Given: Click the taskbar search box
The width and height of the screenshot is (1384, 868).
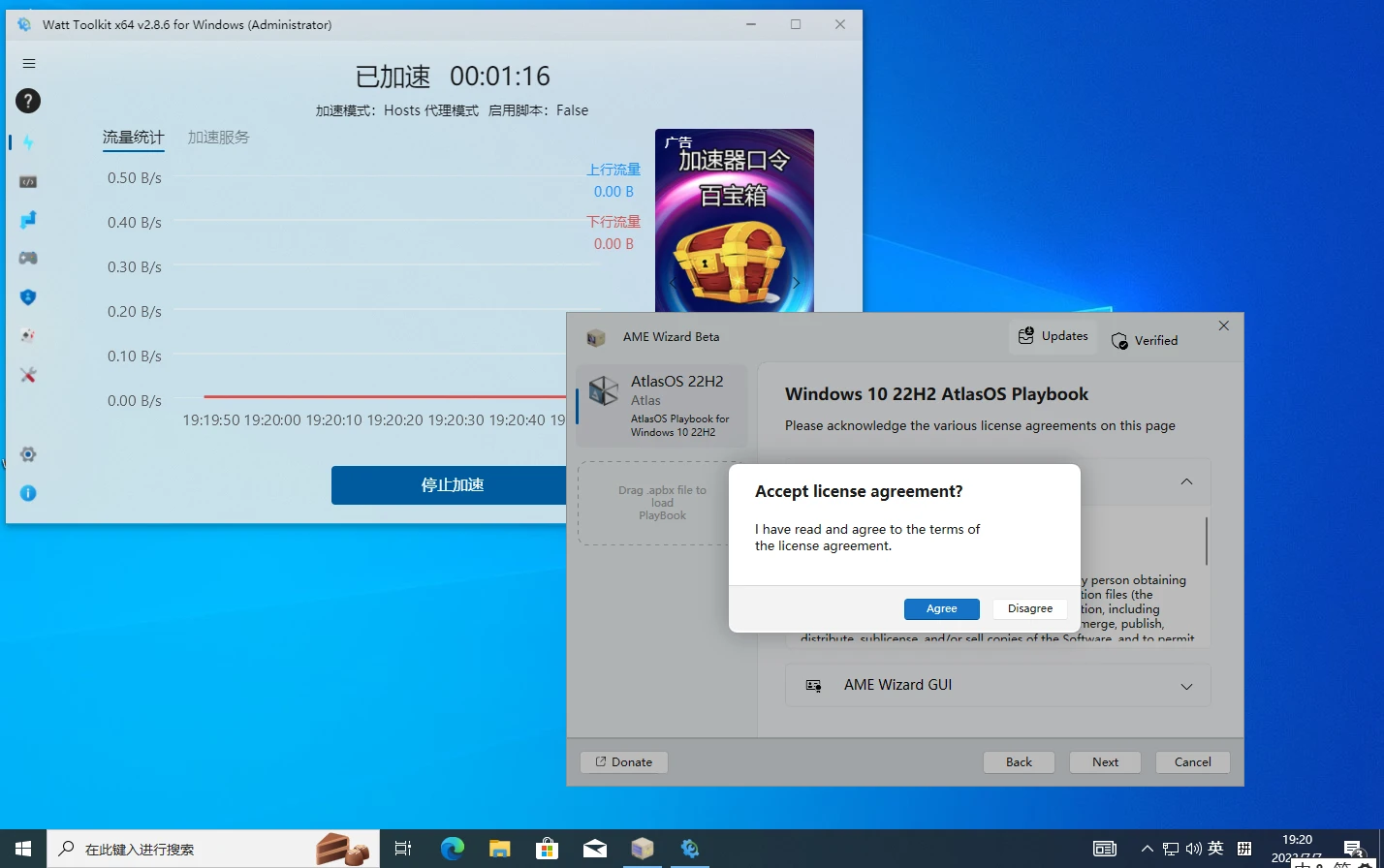Looking at the screenshot, I should 213,849.
